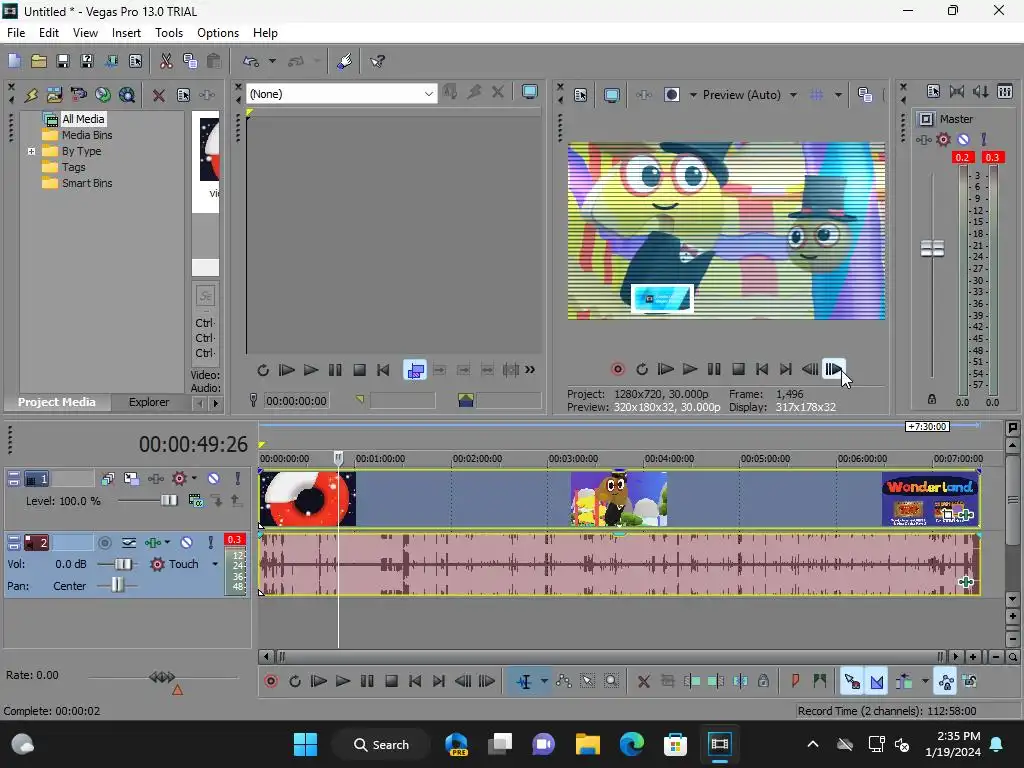Pause playback in the video preview

[714, 370]
